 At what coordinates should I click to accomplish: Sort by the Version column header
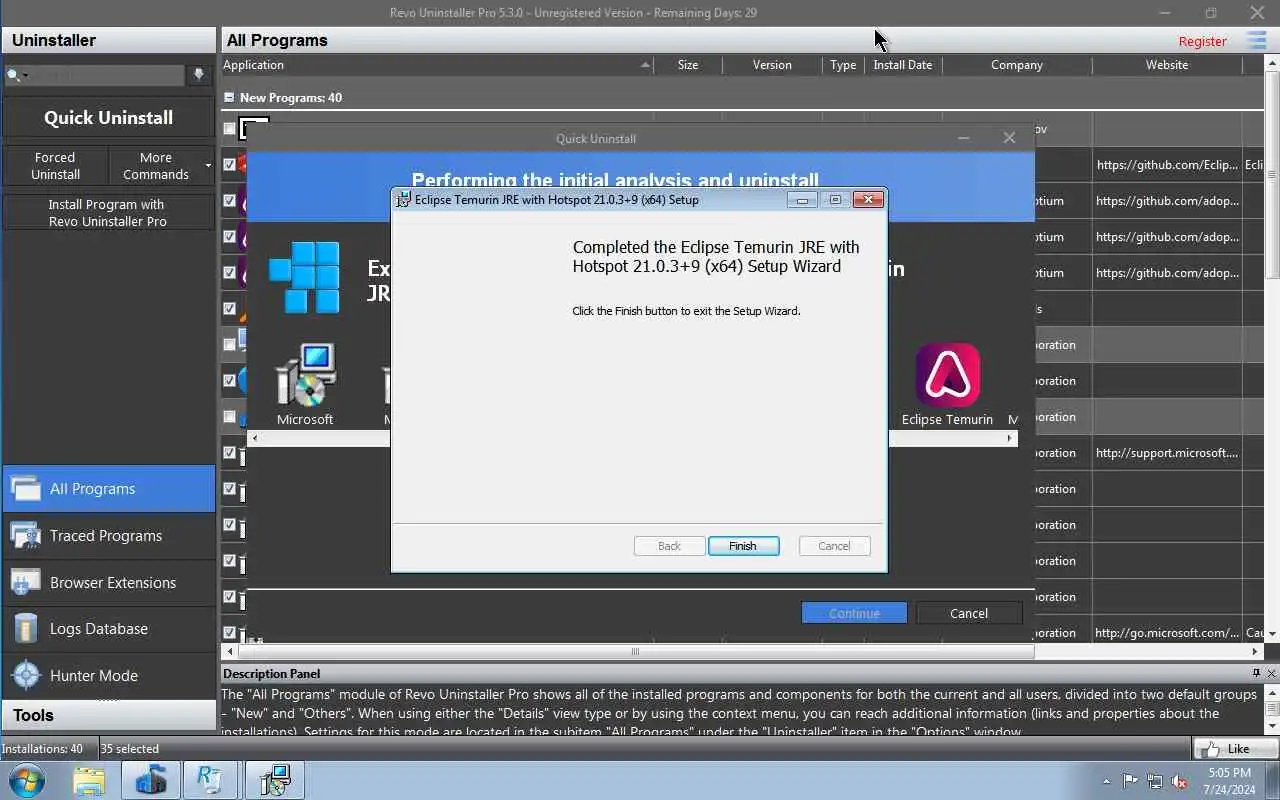tap(772, 65)
